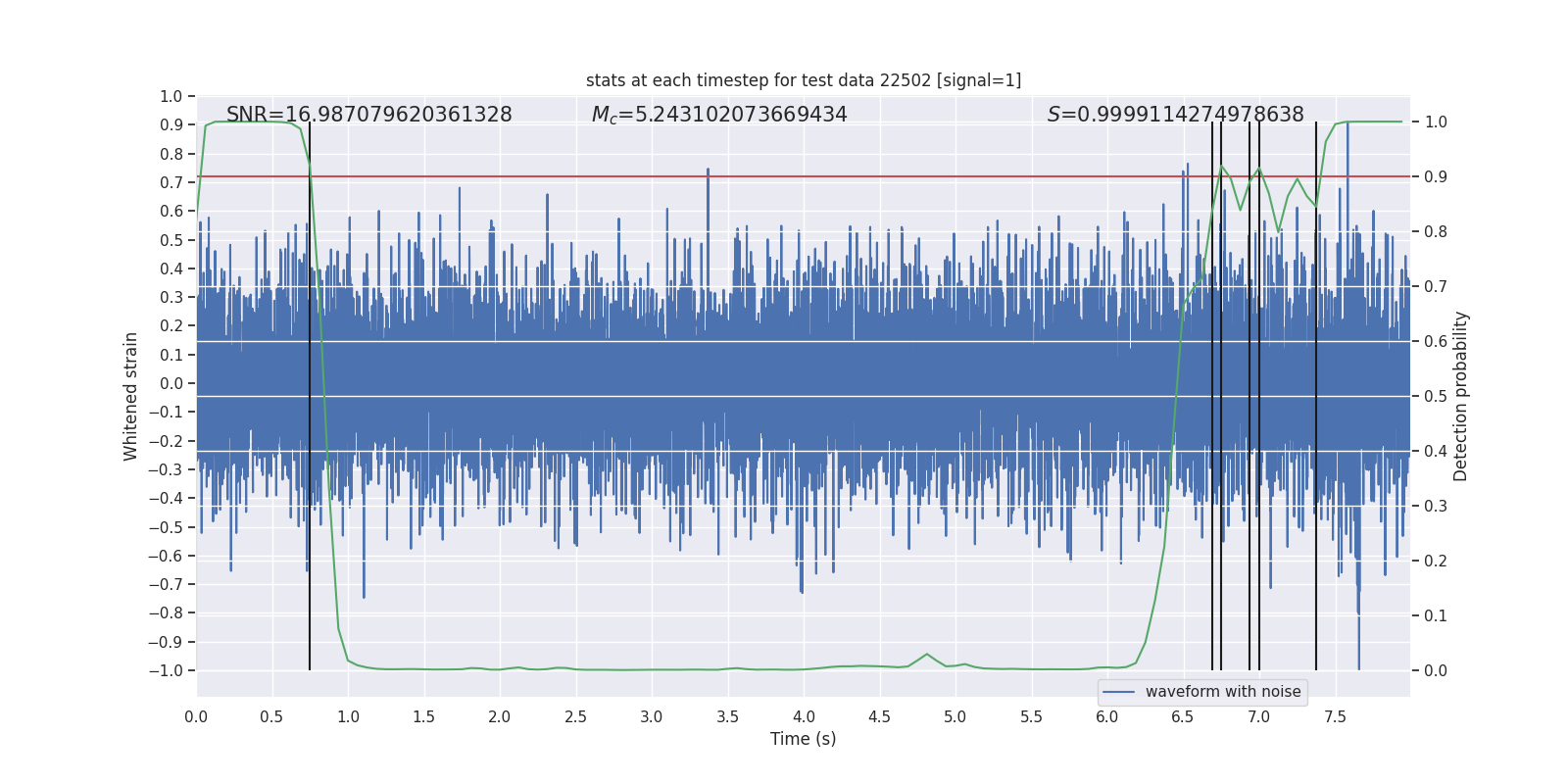Click the 'Detection probability' right axis label
This screenshot has width=1568, height=784.
click(x=1461, y=396)
